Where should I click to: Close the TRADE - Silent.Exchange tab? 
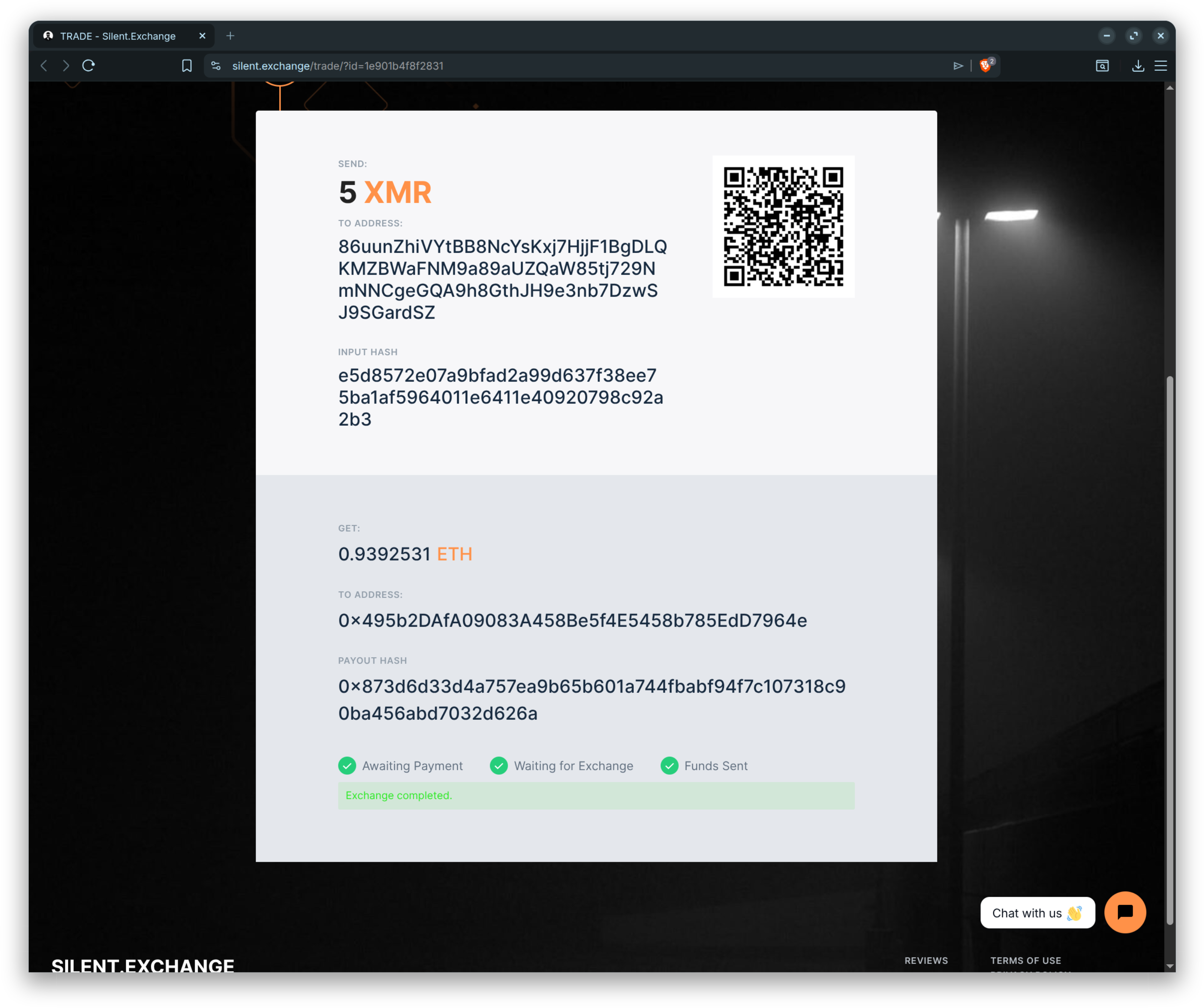pyautogui.click(x=203, y=36)
